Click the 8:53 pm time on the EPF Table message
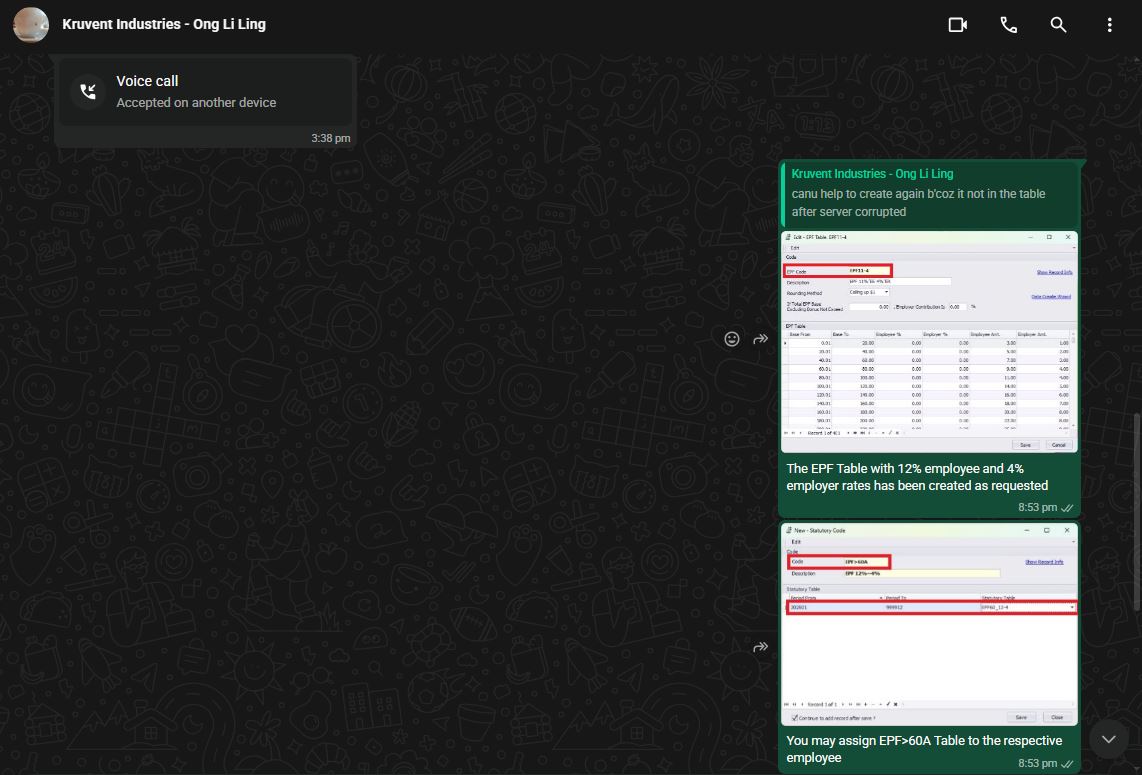 coord(1037,508)
